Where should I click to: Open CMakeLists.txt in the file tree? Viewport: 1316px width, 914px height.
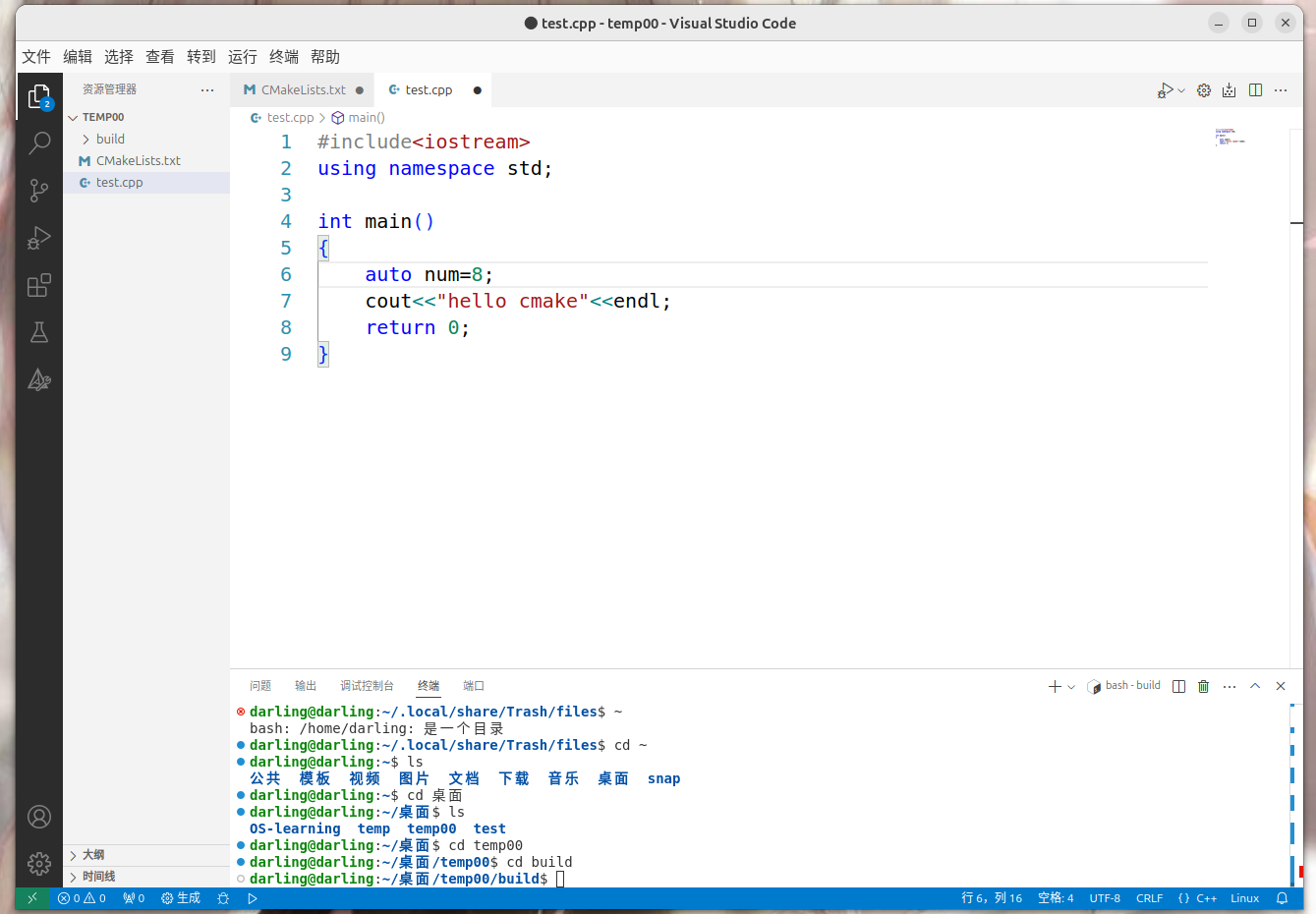tap(146, 160)
